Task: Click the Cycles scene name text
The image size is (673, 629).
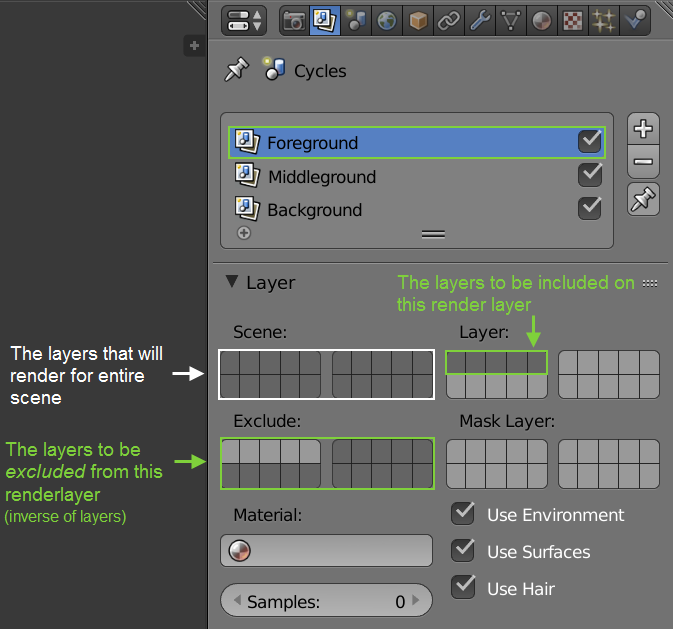Action: point(320,71)
